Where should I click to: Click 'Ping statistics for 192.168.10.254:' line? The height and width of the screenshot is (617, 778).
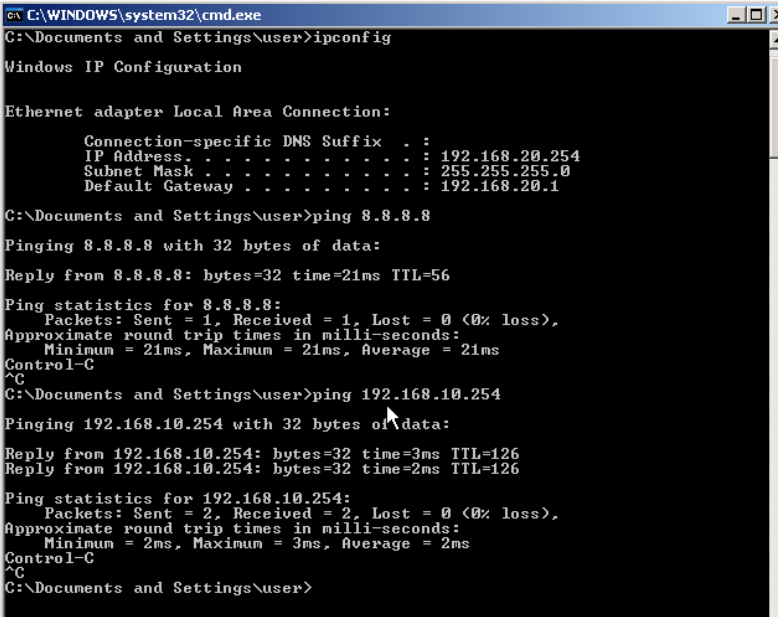[x=178, y=499]
